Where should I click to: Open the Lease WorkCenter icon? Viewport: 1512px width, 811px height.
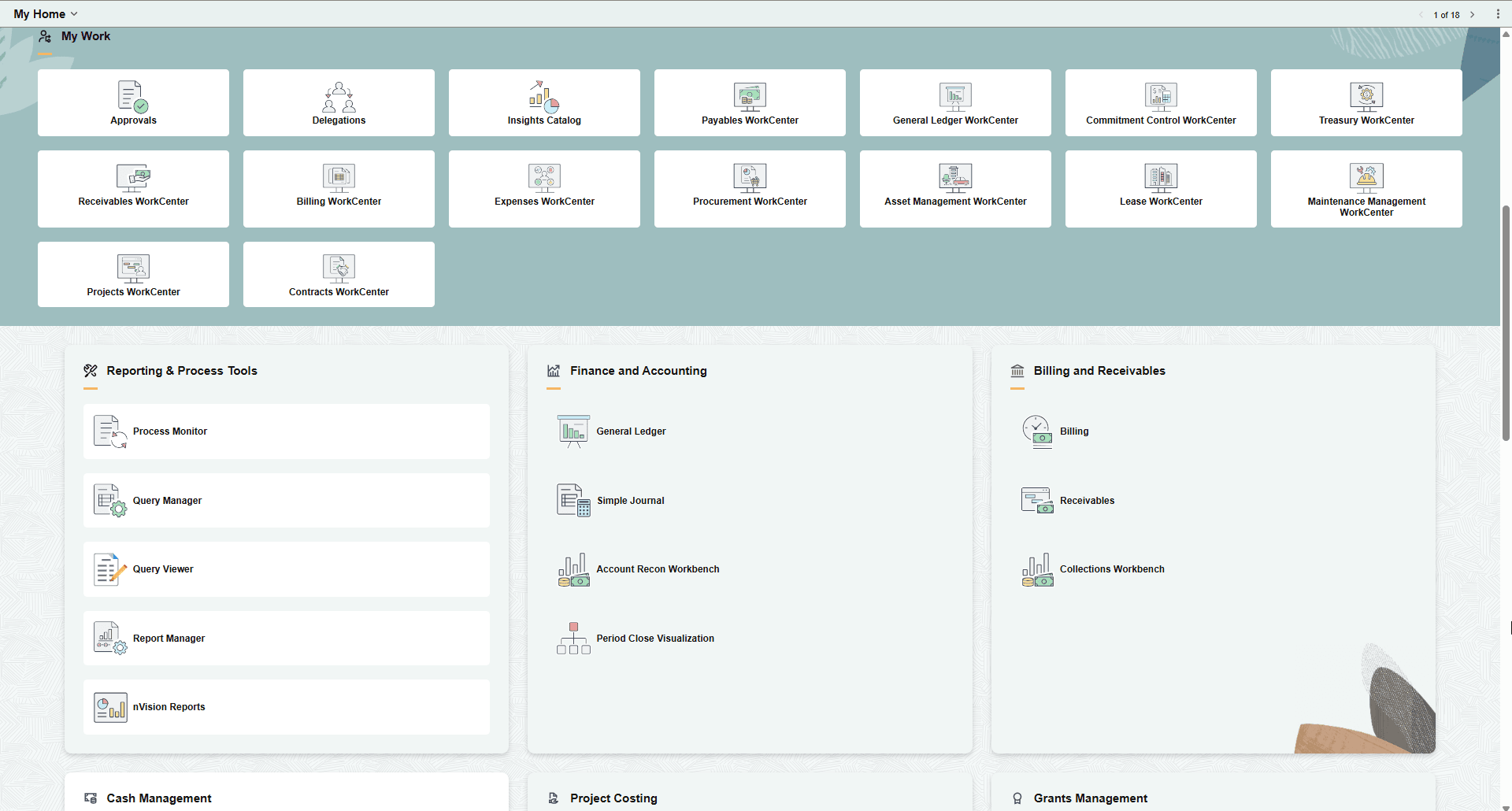(x=1161, y=178)
